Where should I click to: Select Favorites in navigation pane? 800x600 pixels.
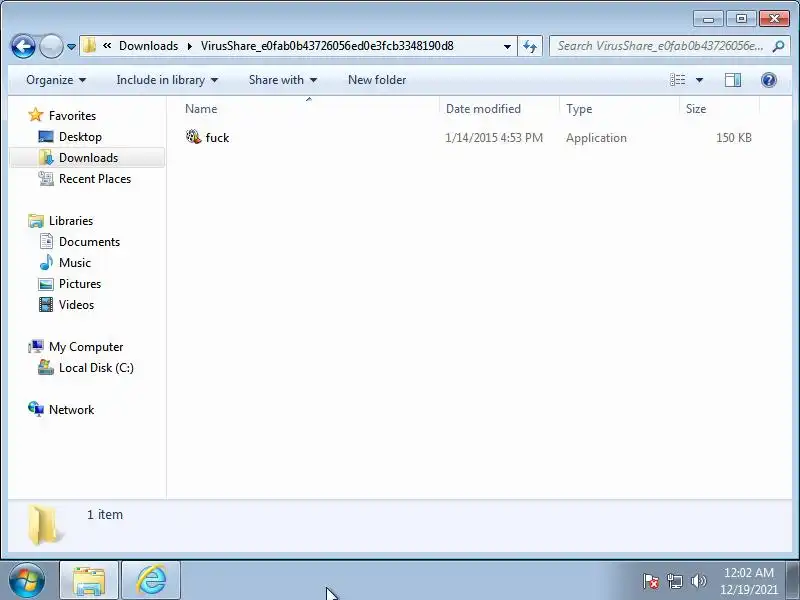(x=72, y=116)
